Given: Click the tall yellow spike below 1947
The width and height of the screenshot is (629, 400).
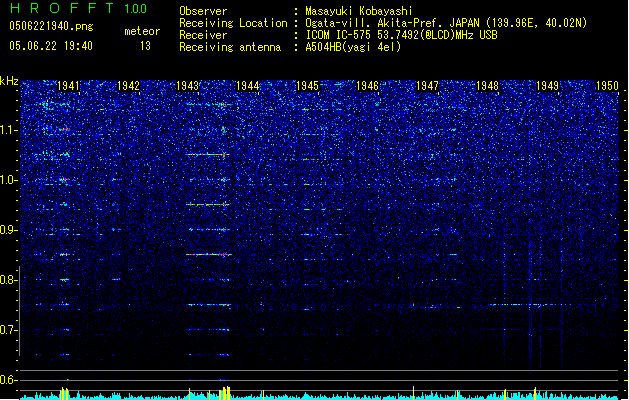Looking at the screenshot, I should click(413, 393).
